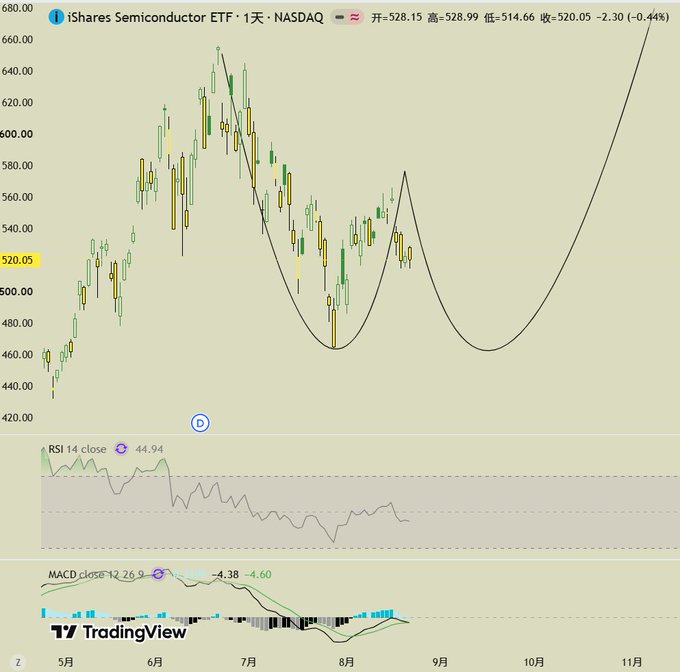Click the 560.00 price axis label
Screen dimensions: 680x672
click(17, 197)
